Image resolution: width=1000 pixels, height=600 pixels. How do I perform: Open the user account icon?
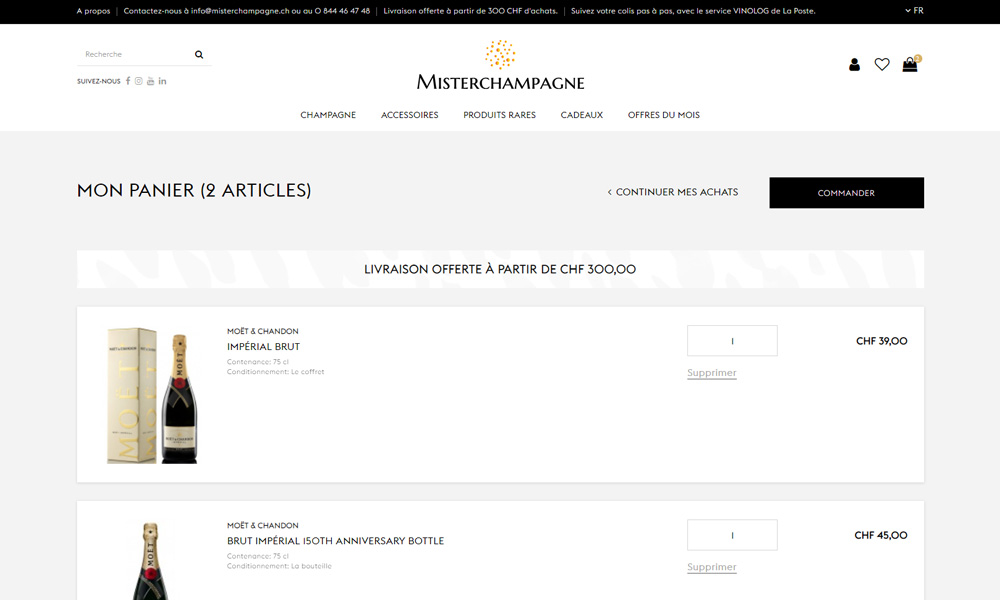(x=854, y=65)
